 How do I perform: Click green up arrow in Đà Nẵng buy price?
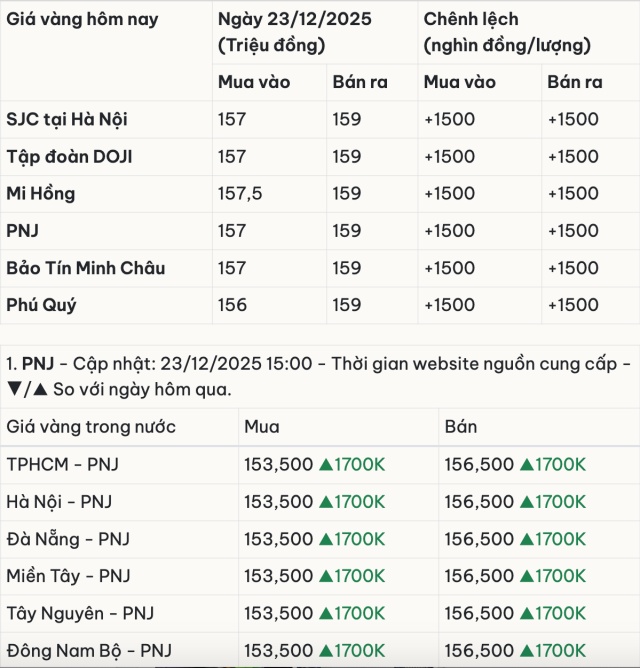(x=325, y=539)
